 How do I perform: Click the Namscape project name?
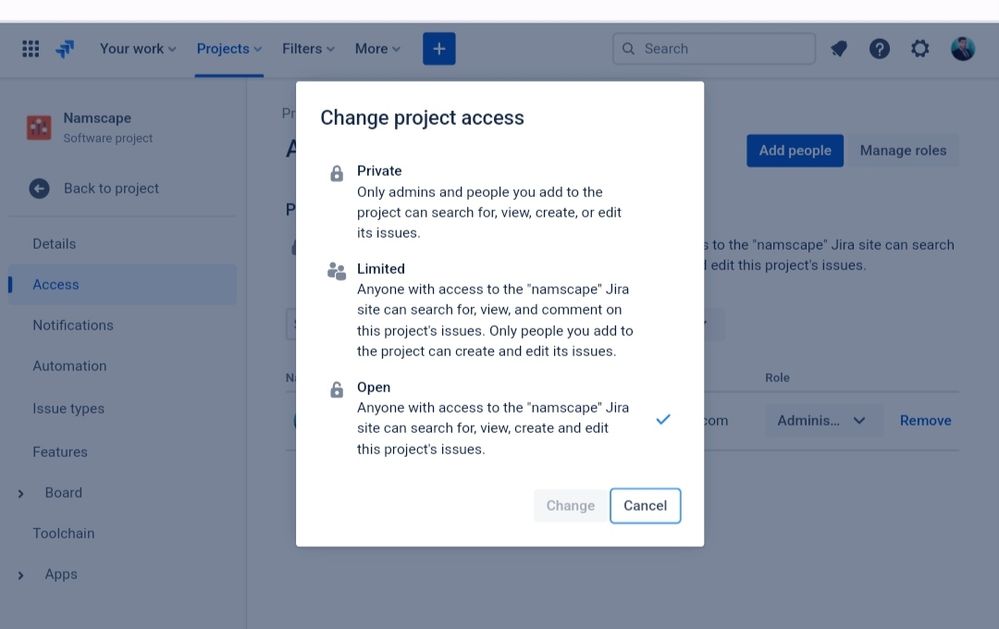click(97, 118)
